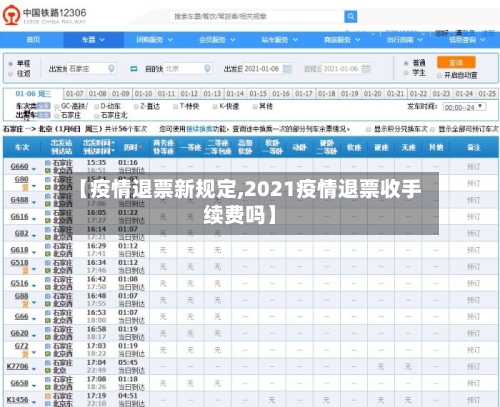Open train G618 details link
The height and width of the screenshot is (407, 500).
pos(19,250)
